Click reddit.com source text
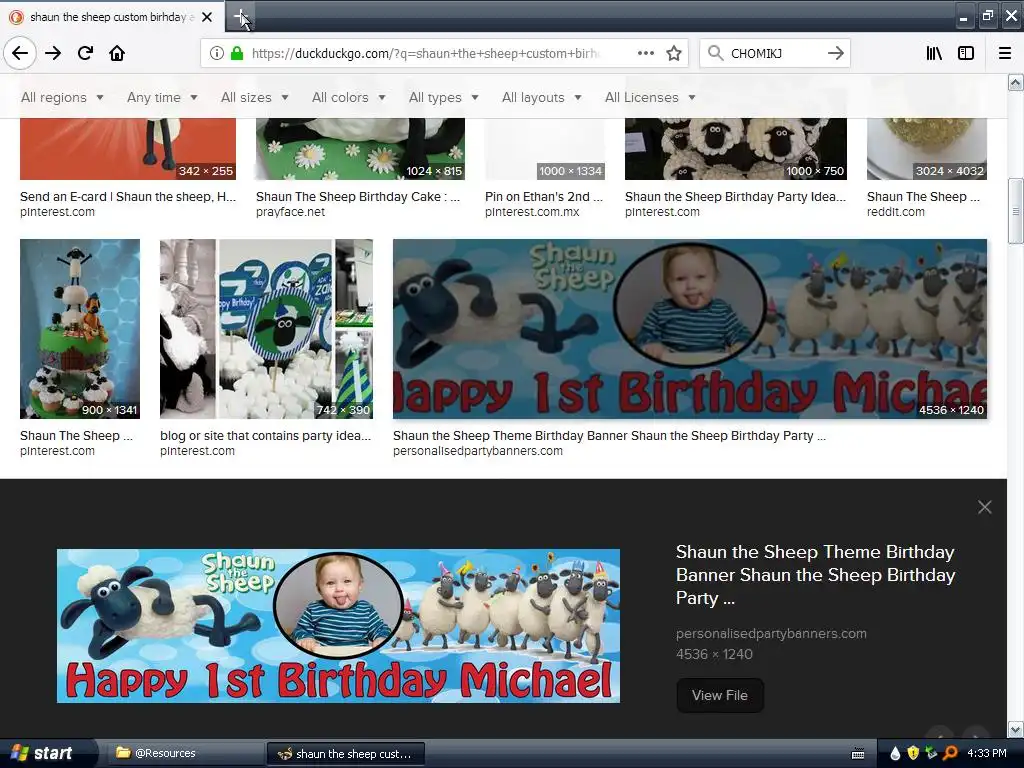 pyautogui.click(x=896, y=212)
